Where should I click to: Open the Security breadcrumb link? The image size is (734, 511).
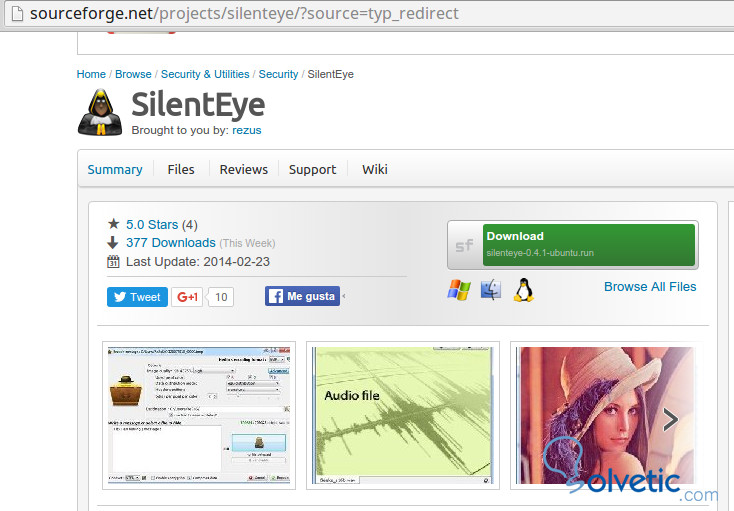coord(278,74)
